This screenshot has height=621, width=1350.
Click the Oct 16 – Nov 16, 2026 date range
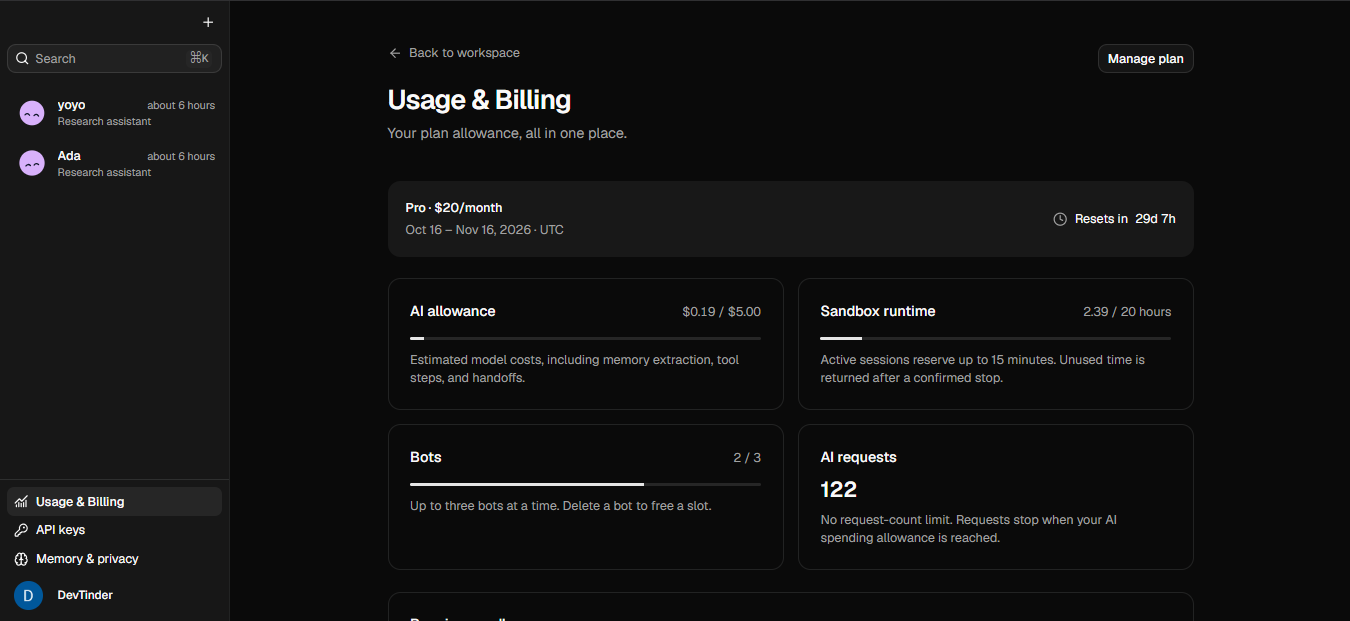470,230
